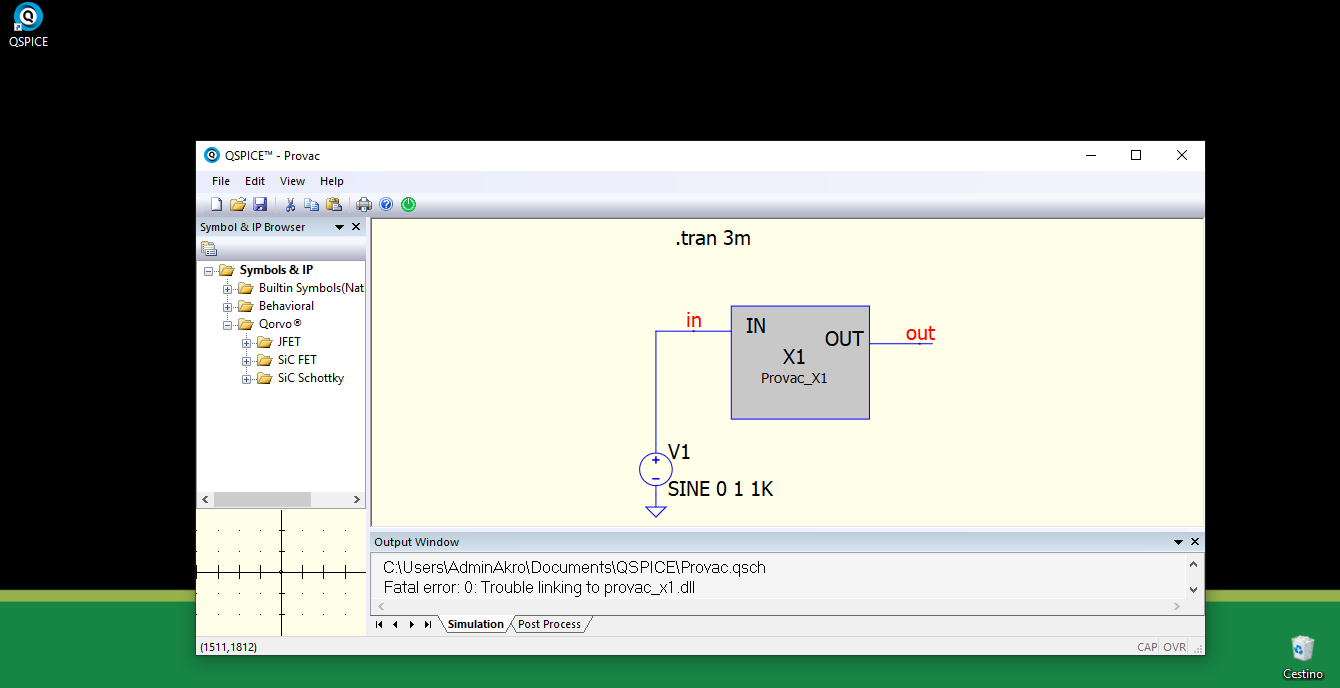Cut selection with the scissors icon
The image size is (1340, 688).
tap(290, 205)
